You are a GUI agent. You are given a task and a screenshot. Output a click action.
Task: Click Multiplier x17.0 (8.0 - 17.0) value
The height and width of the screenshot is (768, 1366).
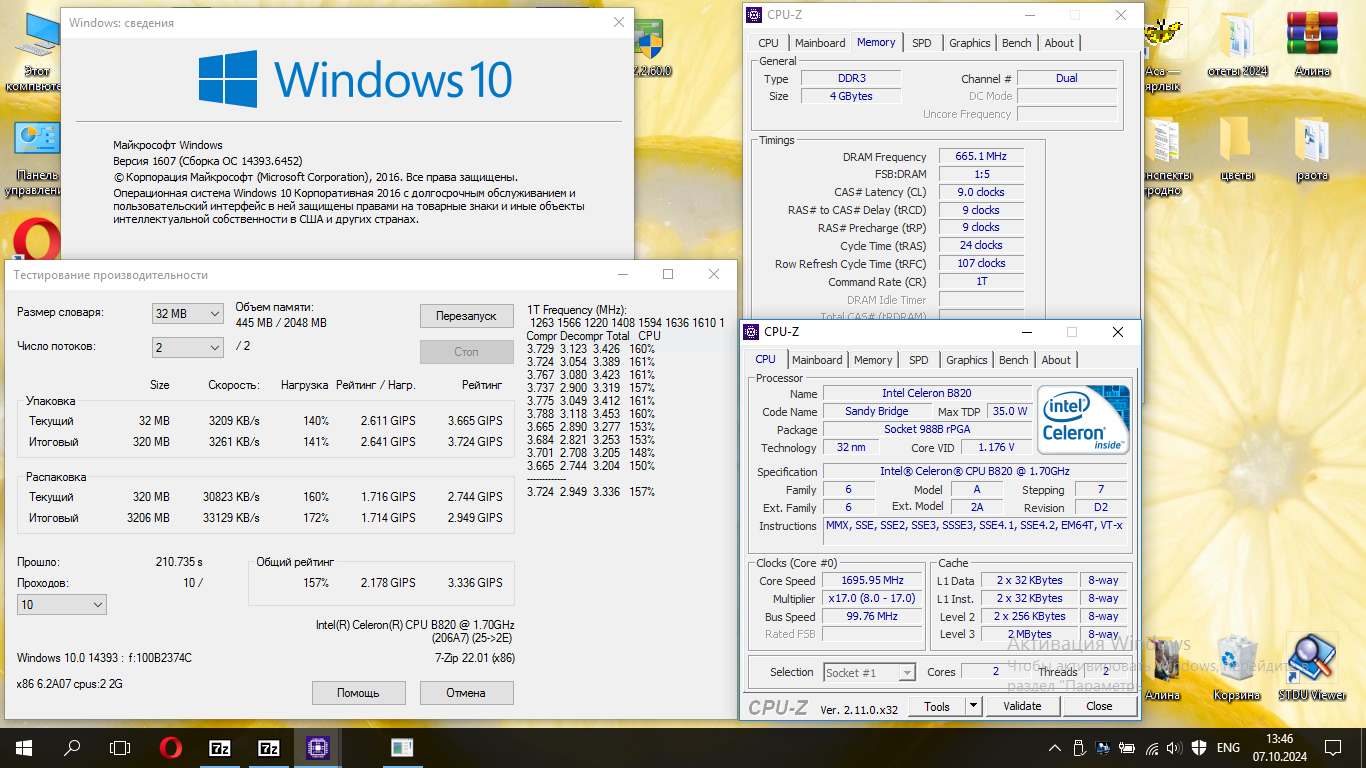(x=871, y=599)
